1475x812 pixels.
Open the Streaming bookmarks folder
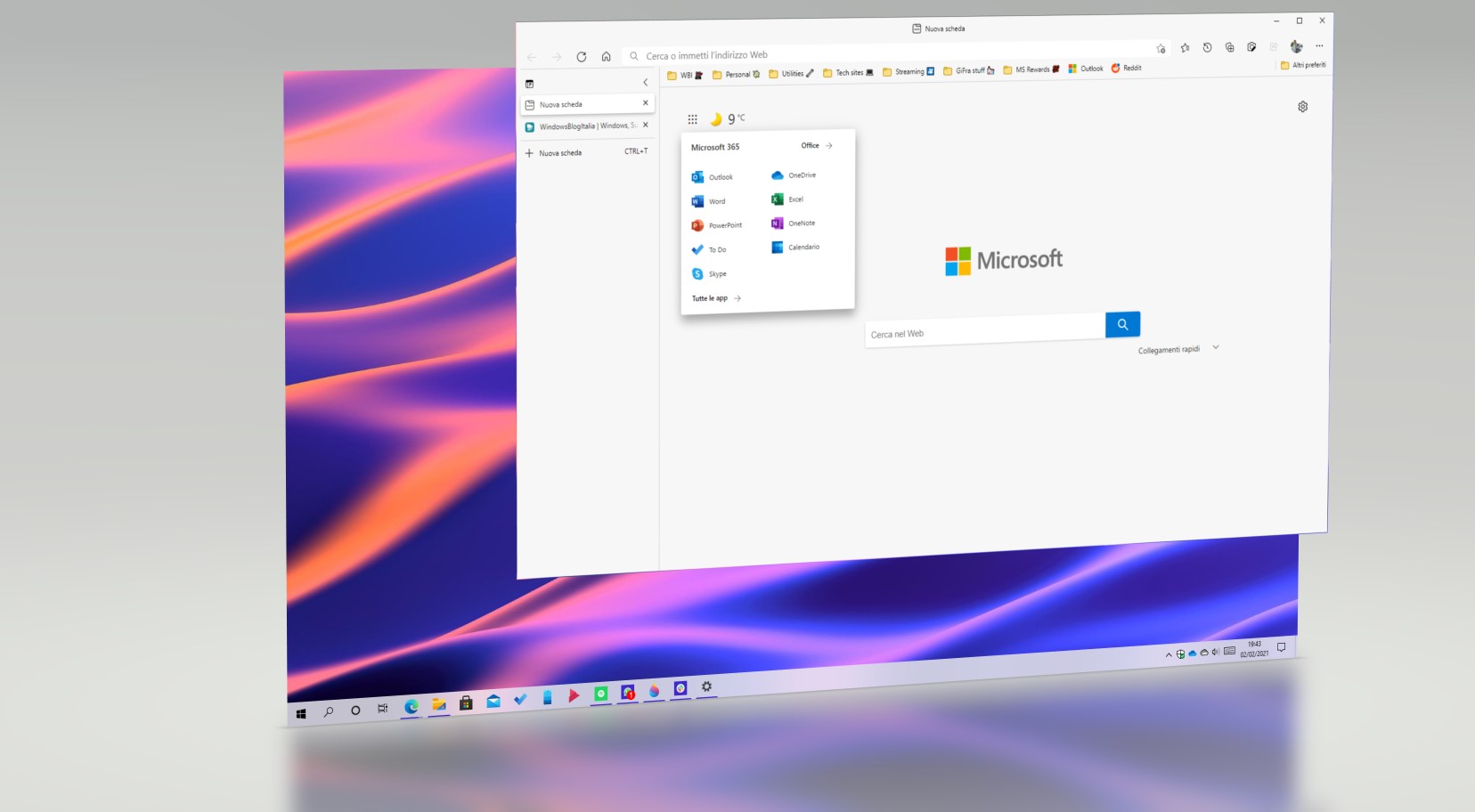pyautogui.click(x=909, y=72)
